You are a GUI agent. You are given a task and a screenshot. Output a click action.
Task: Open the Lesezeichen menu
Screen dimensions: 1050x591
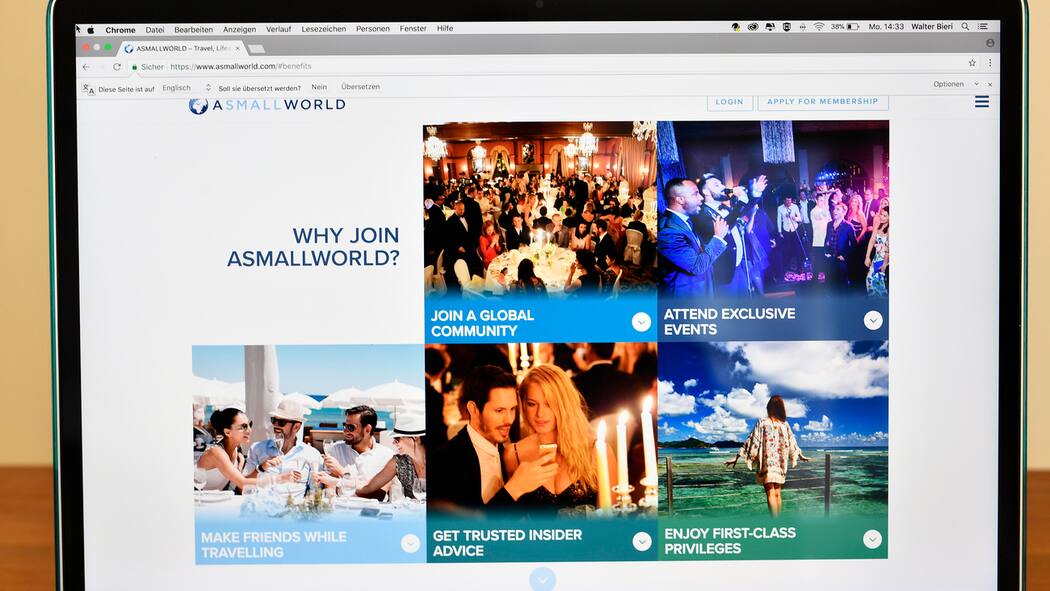(x=323, y=29)
